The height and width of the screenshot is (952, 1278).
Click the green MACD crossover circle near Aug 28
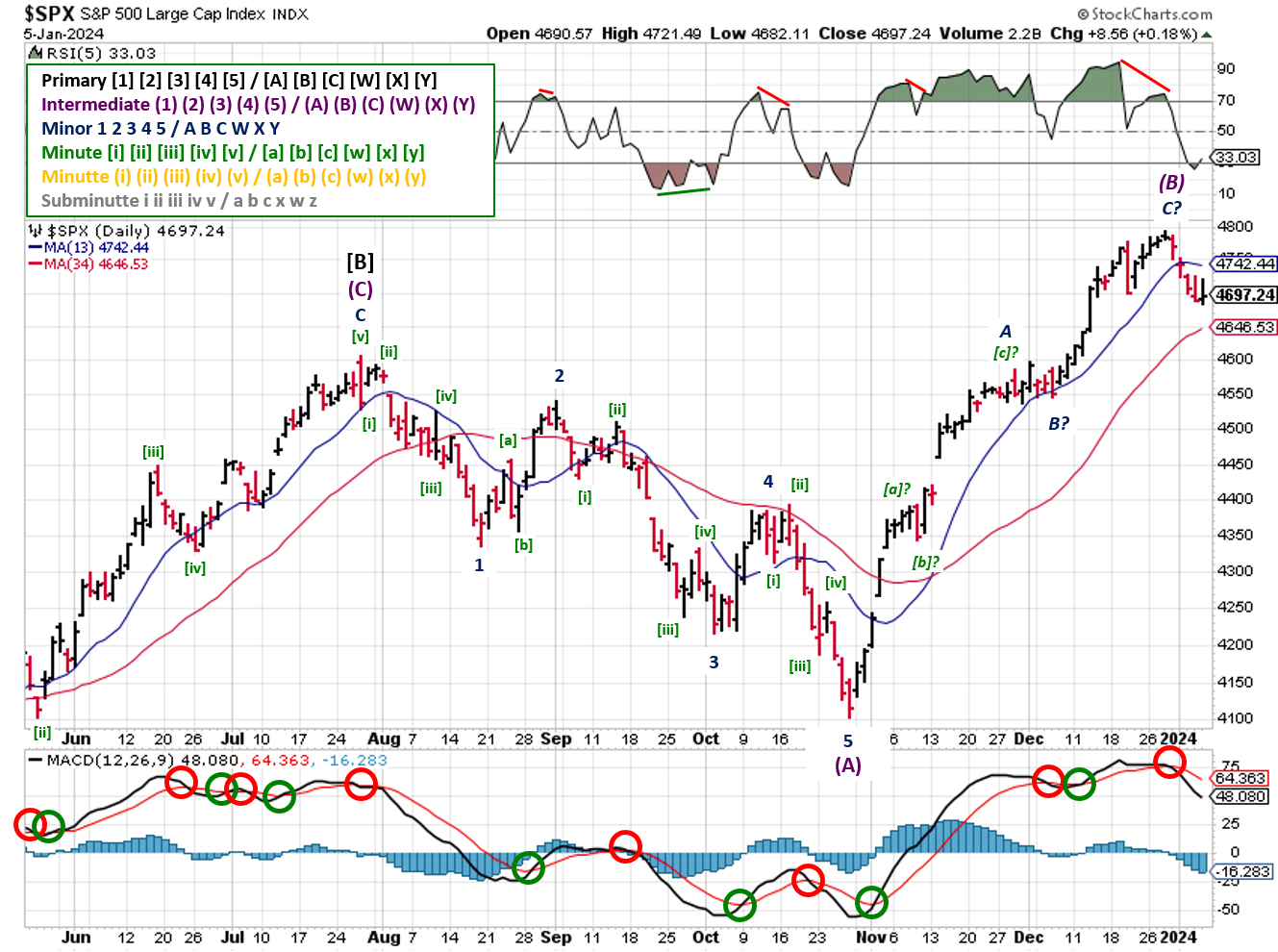[x=527, y=867]
